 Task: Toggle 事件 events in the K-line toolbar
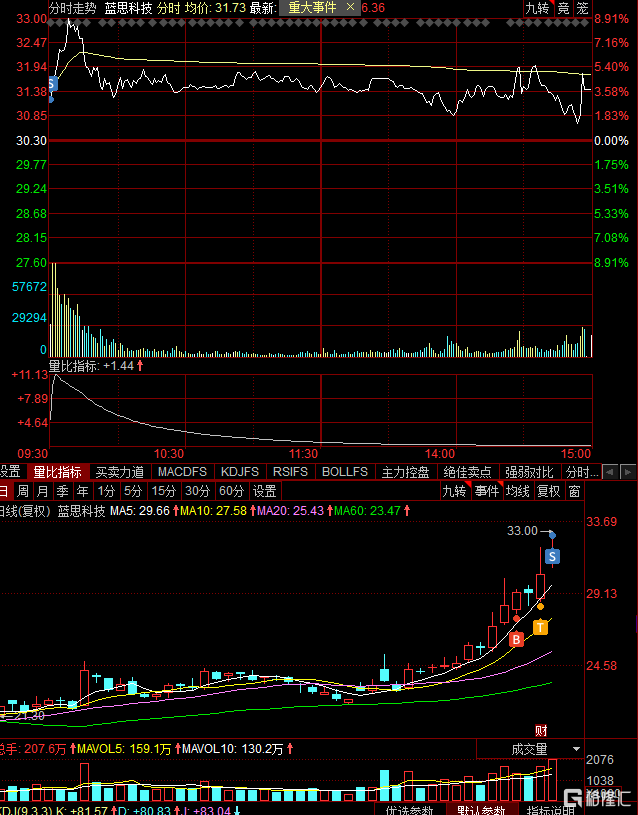487,491
